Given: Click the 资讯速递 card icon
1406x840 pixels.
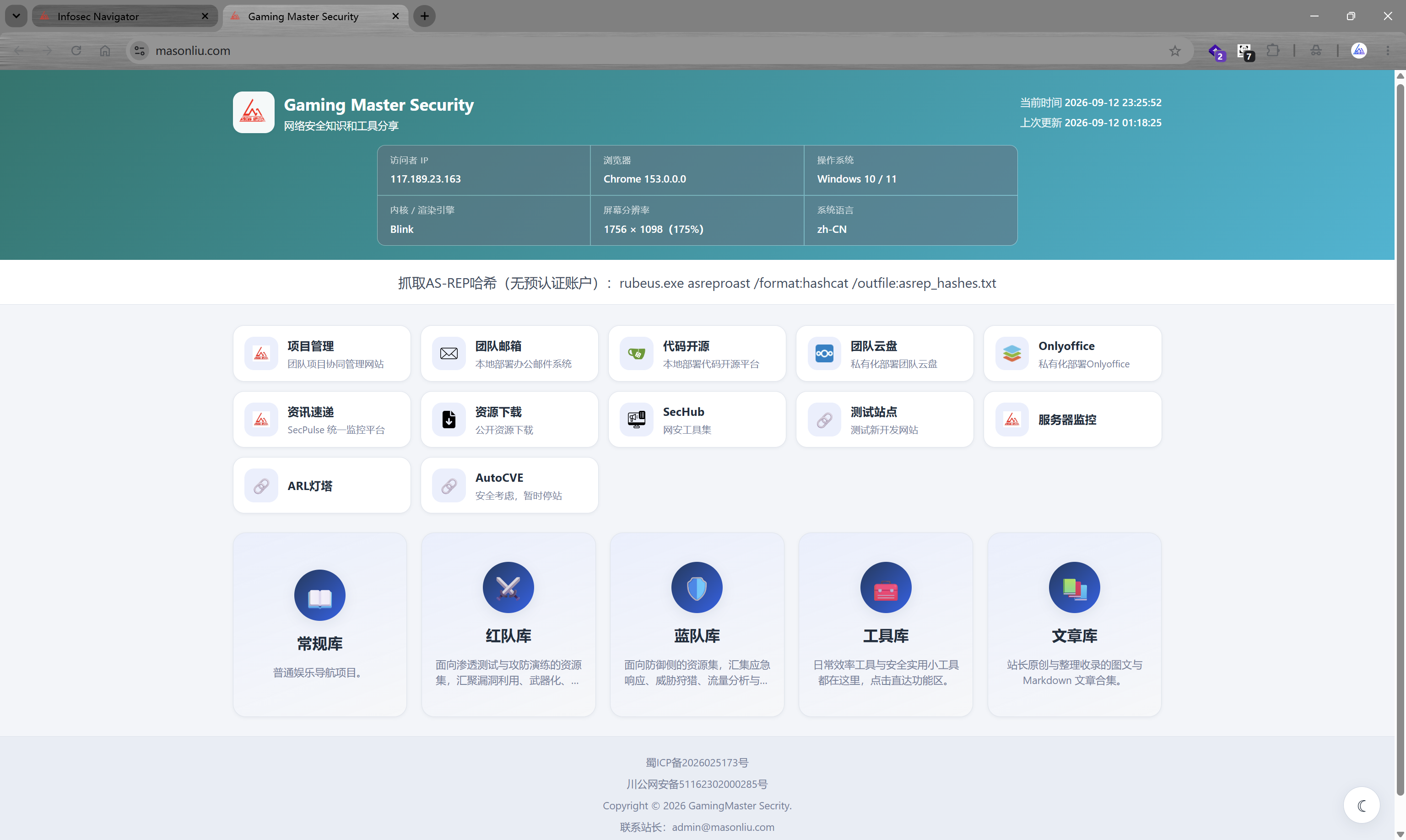Looking at the screenshot, I should [x=261, y=420].
